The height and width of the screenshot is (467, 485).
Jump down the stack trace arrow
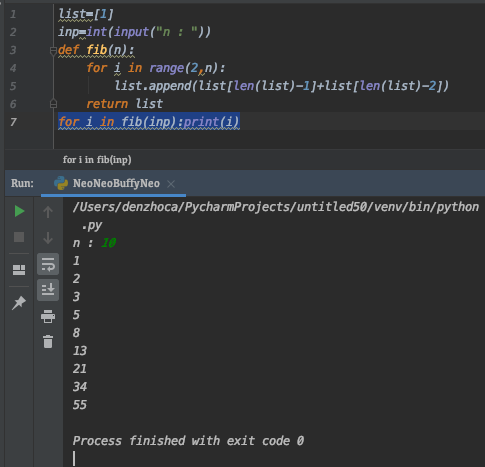48,238
